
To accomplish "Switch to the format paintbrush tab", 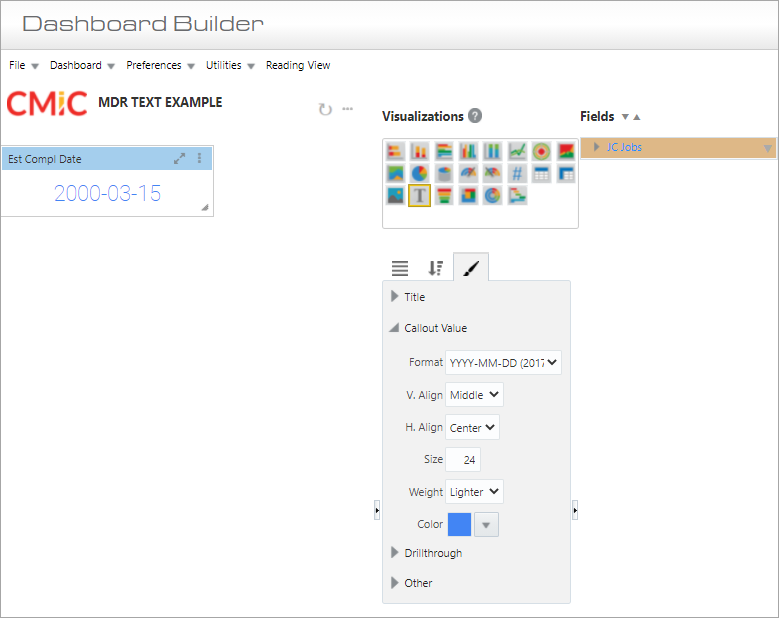I will tap(471, 268).
